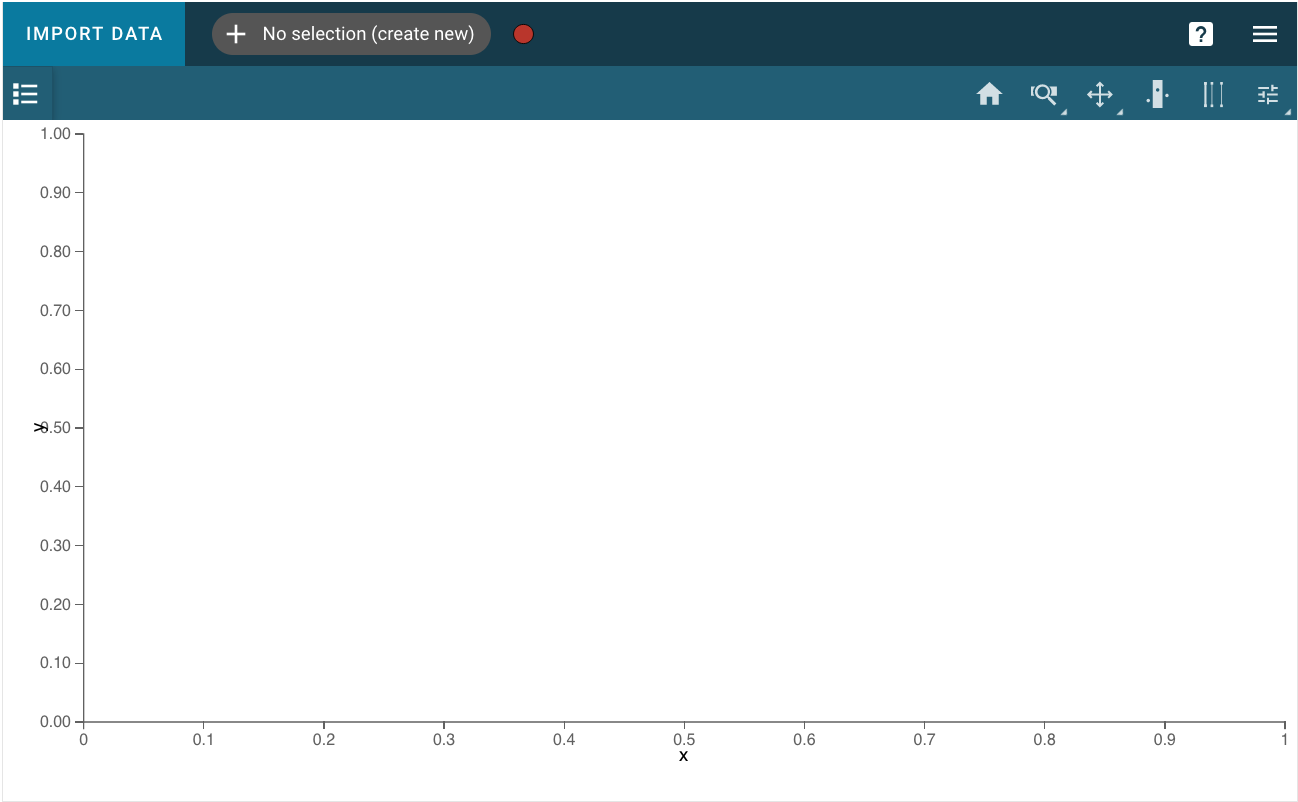Select the x-range region selection tool
This screenshot has height=802, width=1298.
pos(1157,95)
